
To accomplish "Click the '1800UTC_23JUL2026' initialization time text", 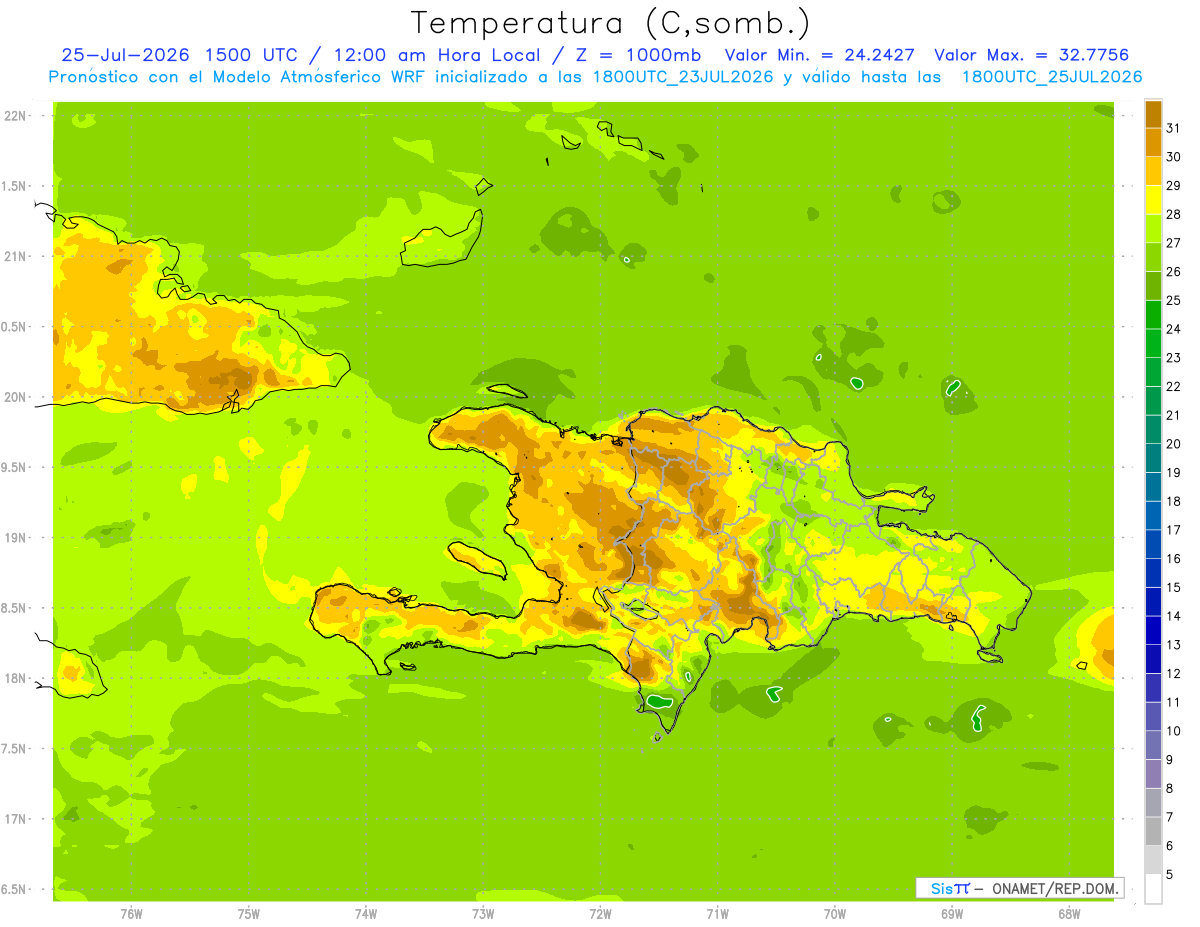I will point(685,77).
